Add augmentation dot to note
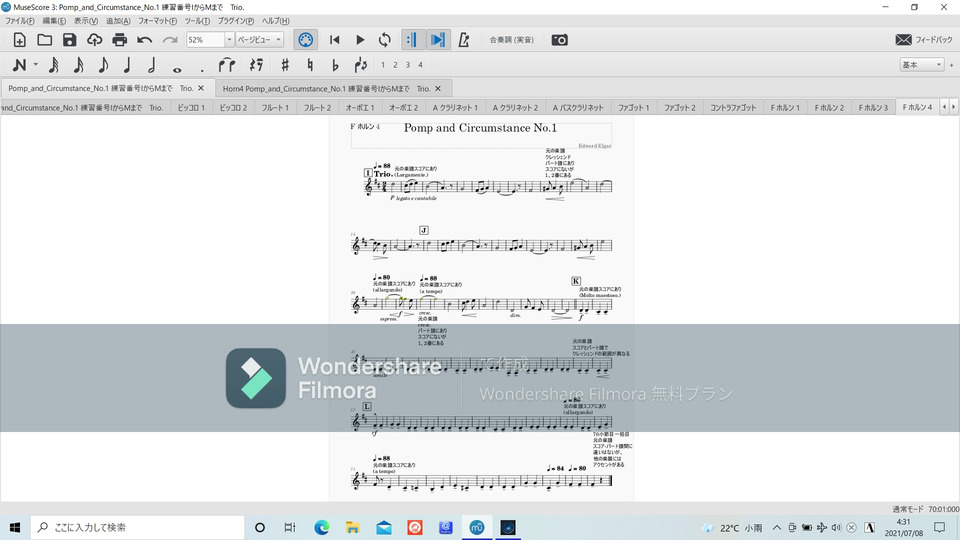Screen dimensions: 960x540 click(202, 69)
